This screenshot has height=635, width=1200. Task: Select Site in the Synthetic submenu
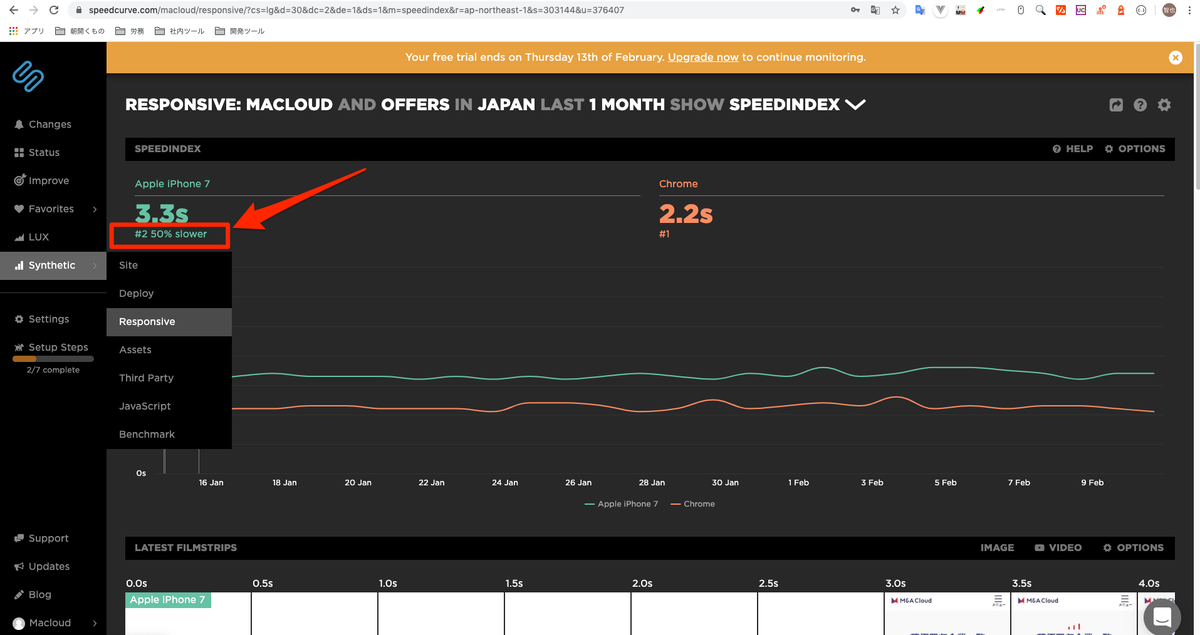pos(169,265)
